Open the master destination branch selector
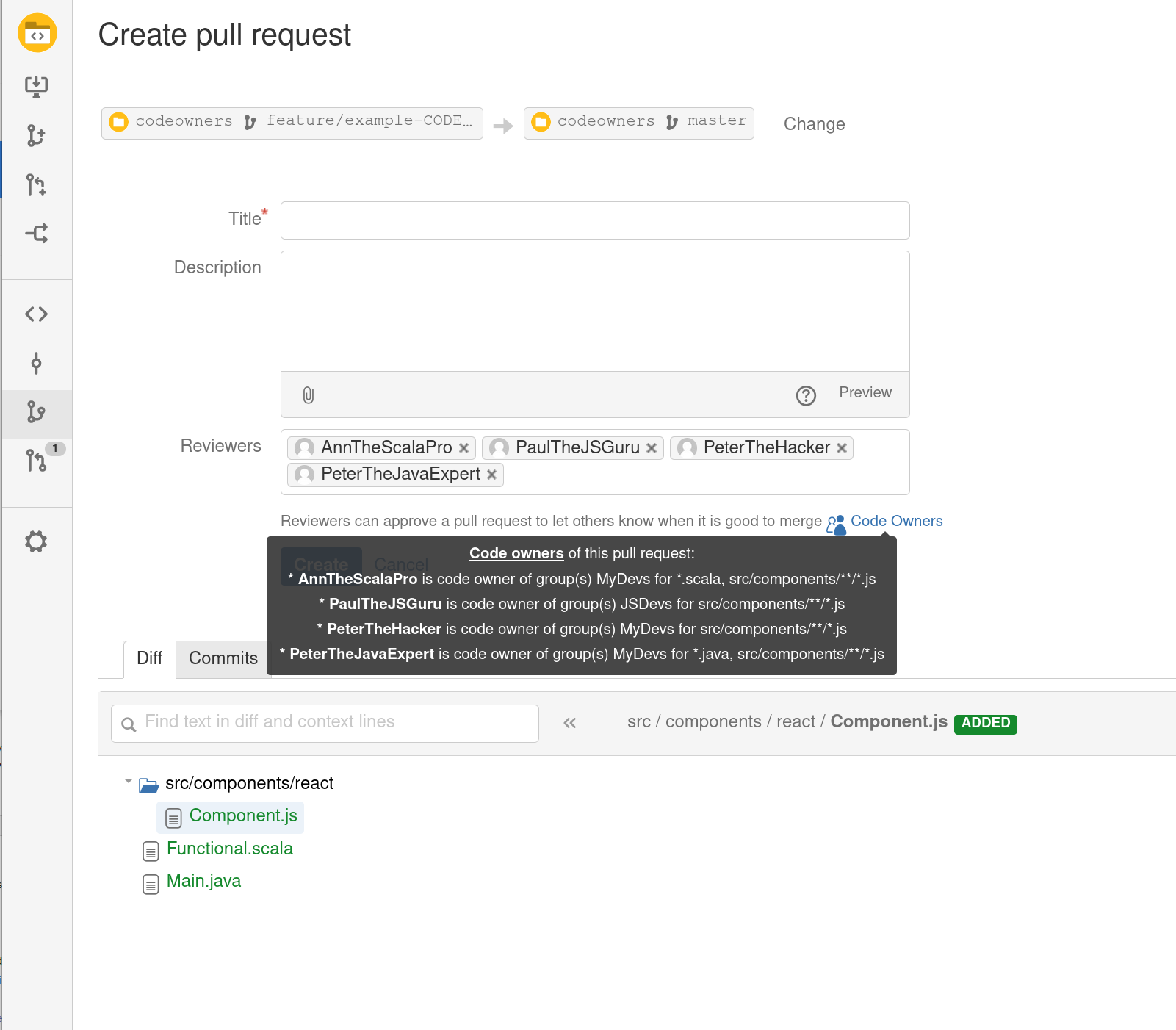The width and height of the screenshot is (1176, 1030). tap(638, 122)
